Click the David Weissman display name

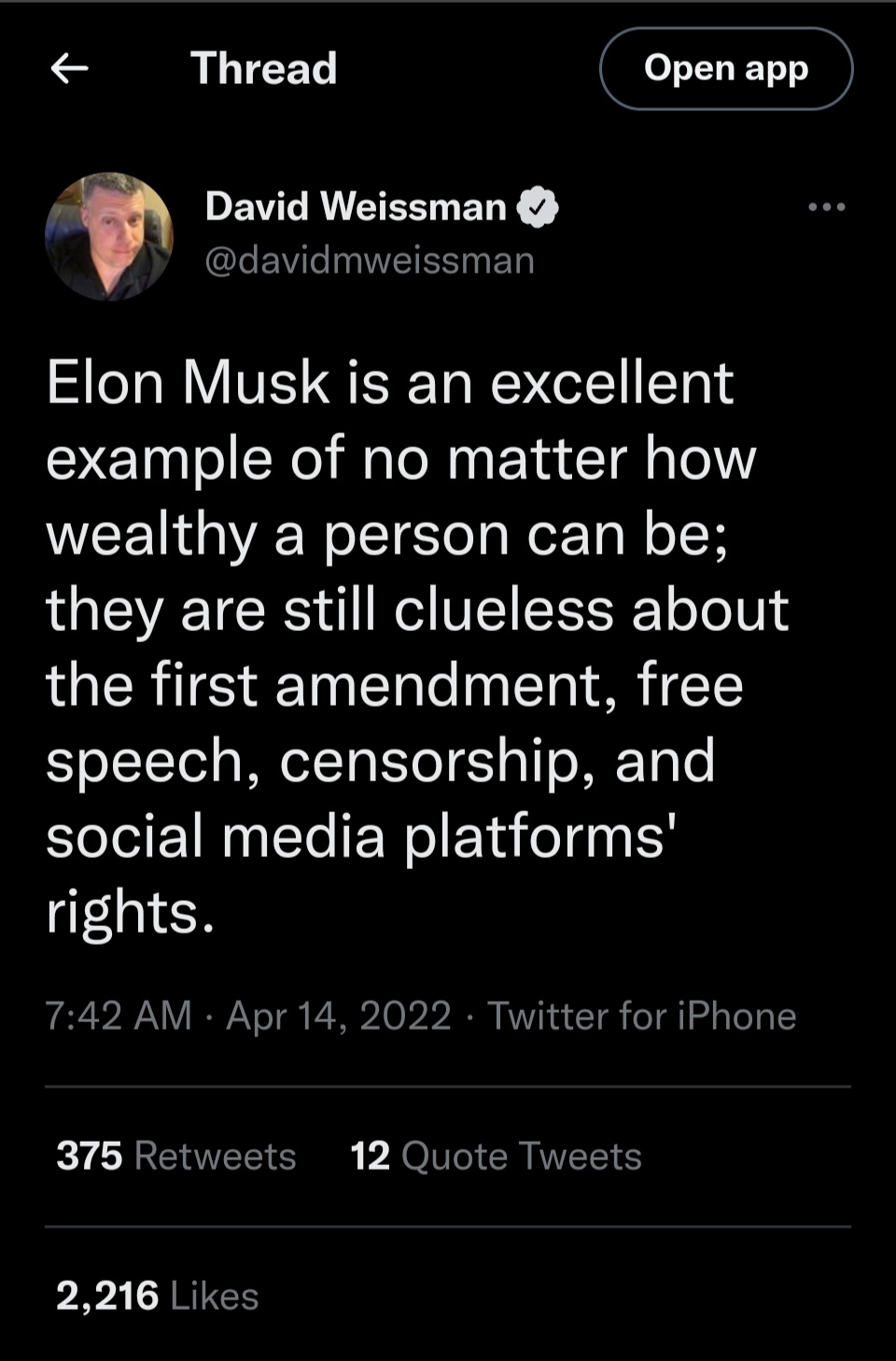[x=356, y=206]
